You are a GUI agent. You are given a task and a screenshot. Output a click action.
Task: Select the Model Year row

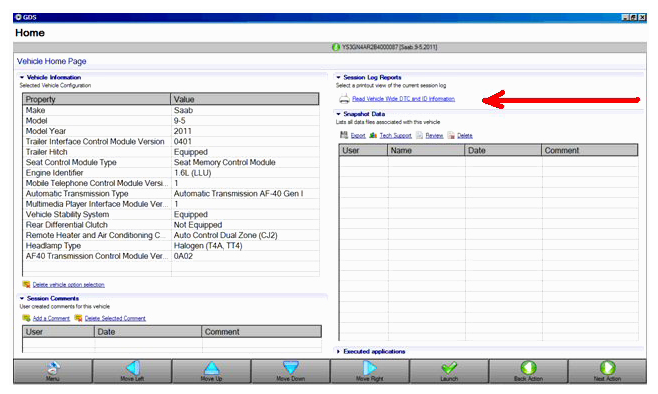[171, 131]
